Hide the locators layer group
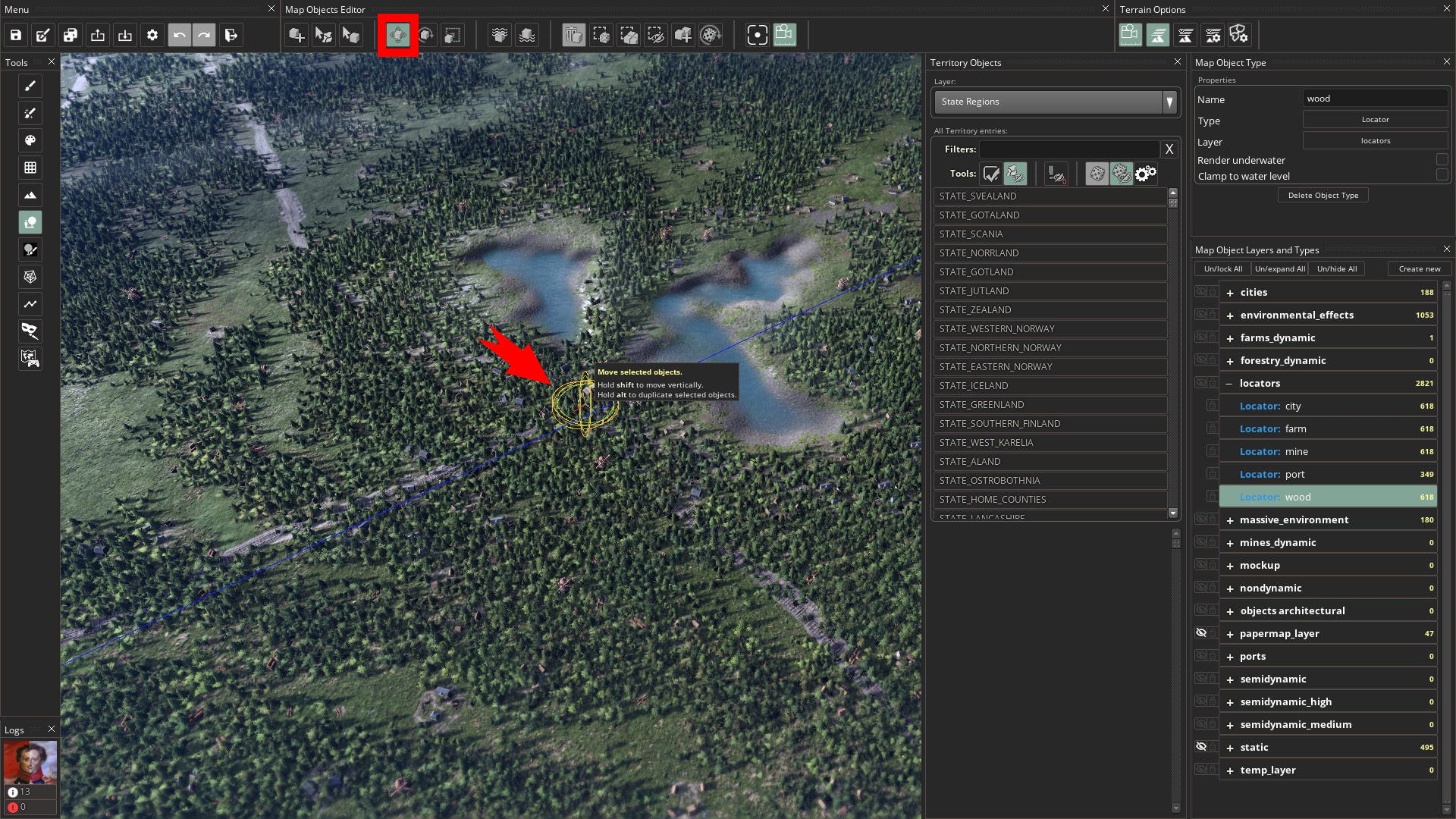The image size is (1456, 819). point(1201,383)
